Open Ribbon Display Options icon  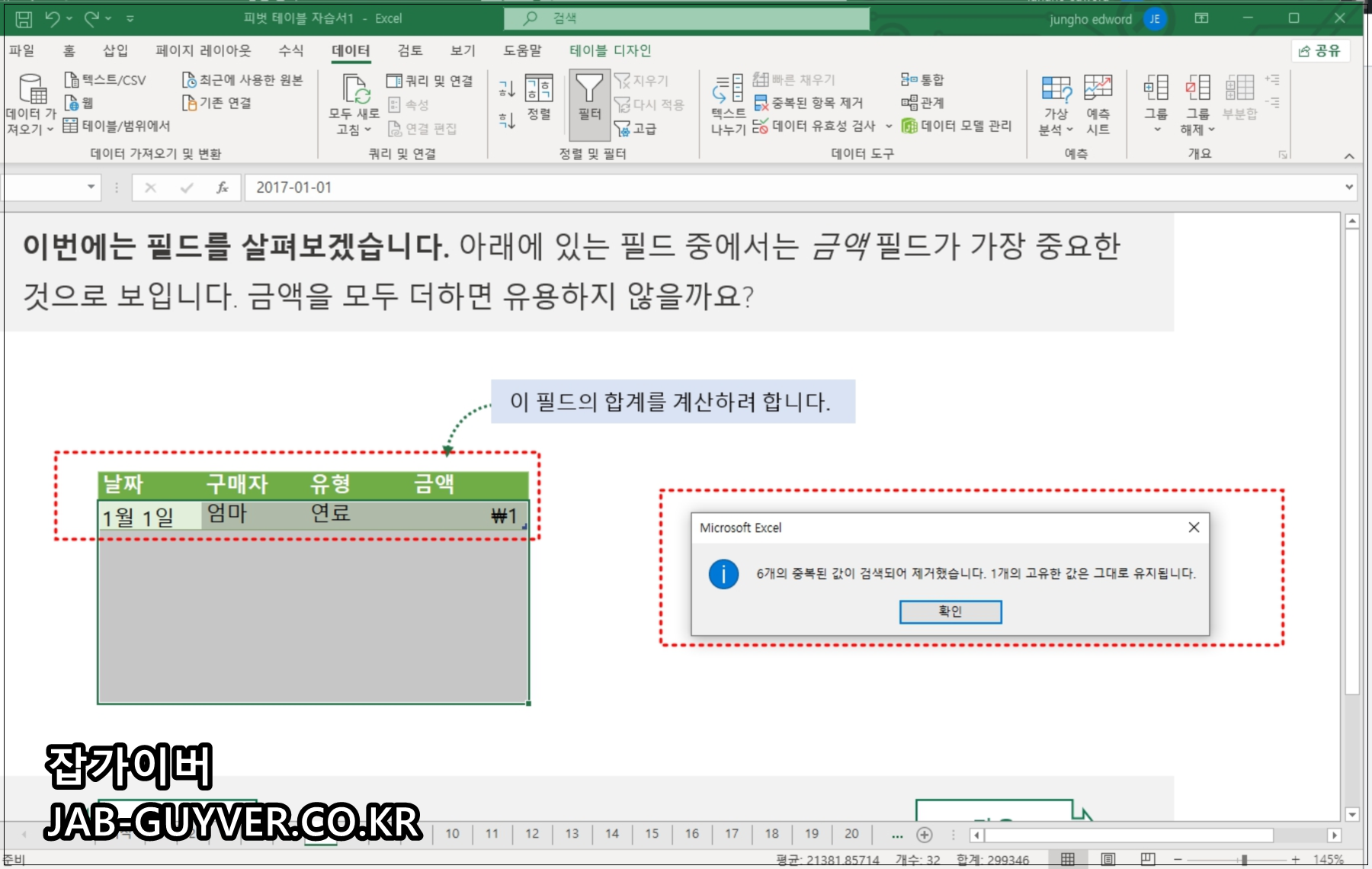(1202, 18)
